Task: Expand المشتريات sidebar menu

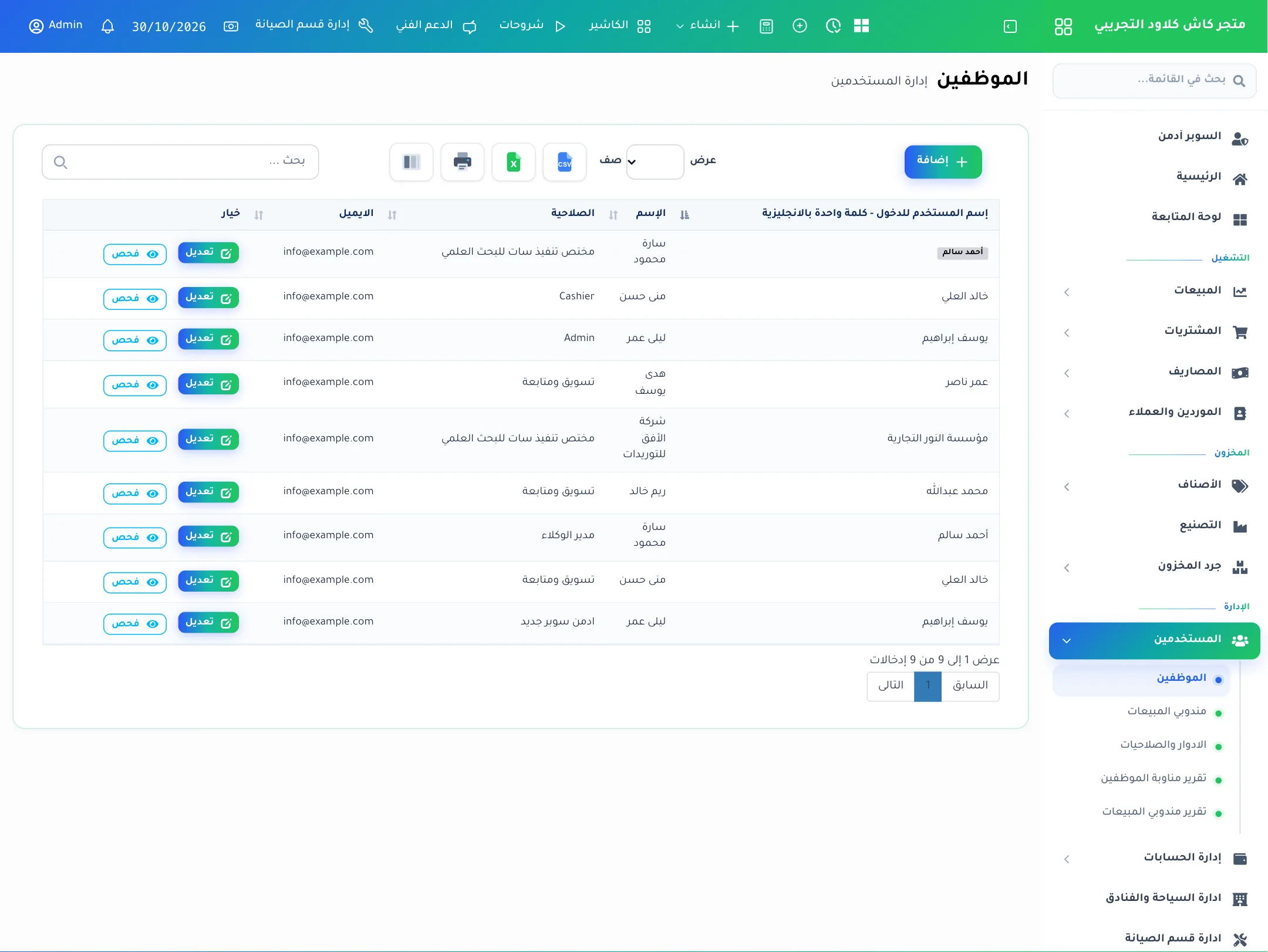Action: [x=1155, y=332]
